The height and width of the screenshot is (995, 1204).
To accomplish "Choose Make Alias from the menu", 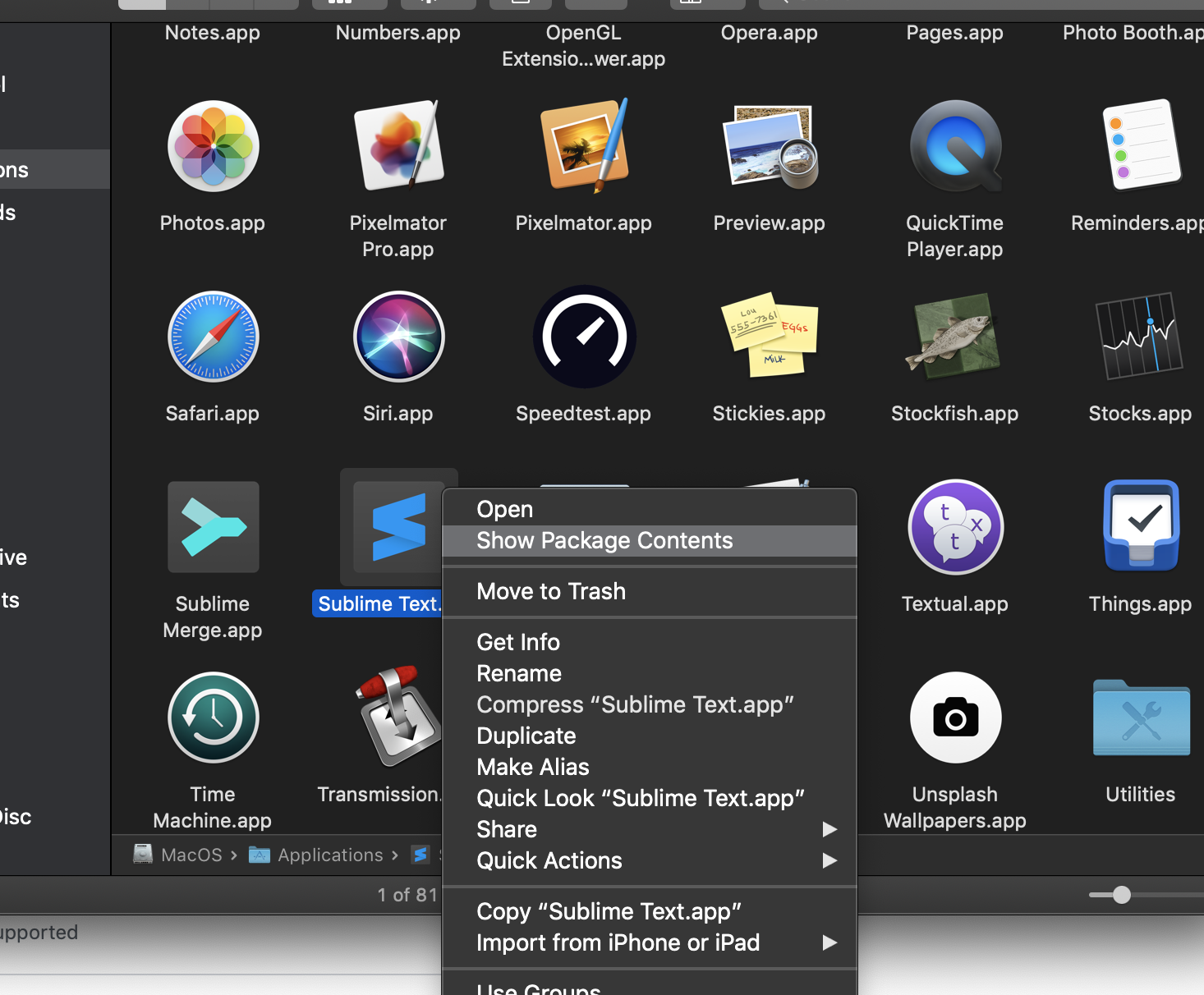I will coord(650,768).
